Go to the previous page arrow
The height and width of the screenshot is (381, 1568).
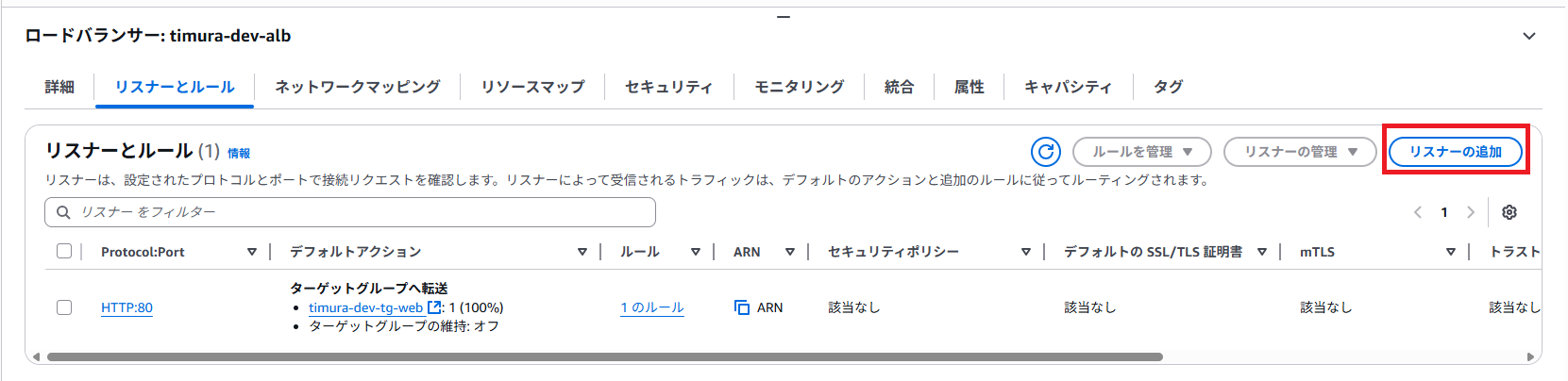pyautogui.click(x=1418, y=212)
